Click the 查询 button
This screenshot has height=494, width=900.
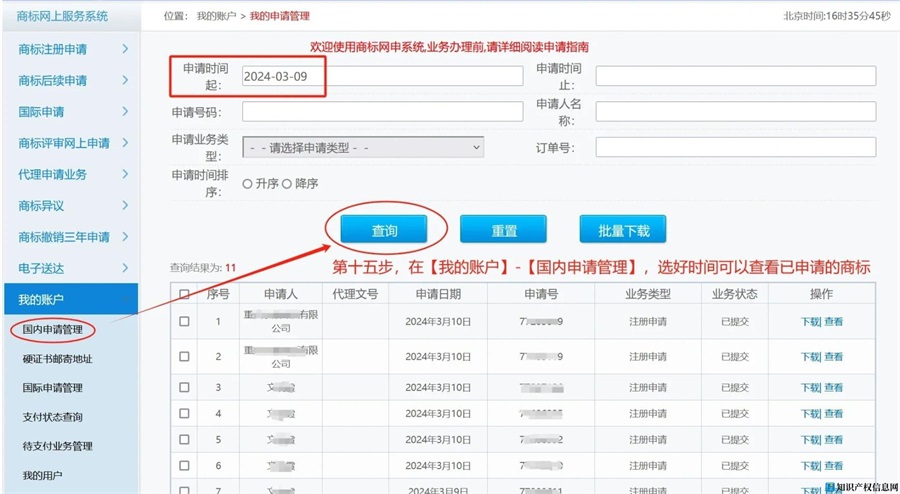(x=384, y=230)
